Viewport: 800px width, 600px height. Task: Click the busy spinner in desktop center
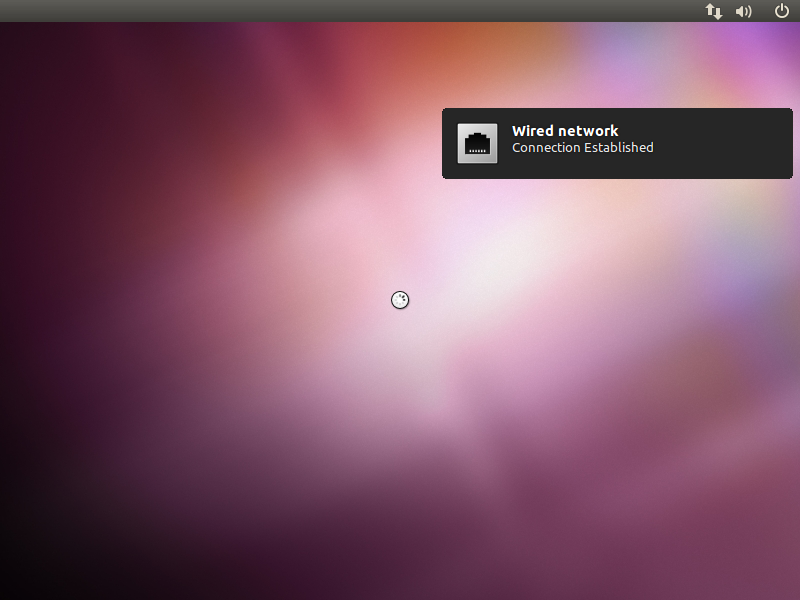pos(400,300)
